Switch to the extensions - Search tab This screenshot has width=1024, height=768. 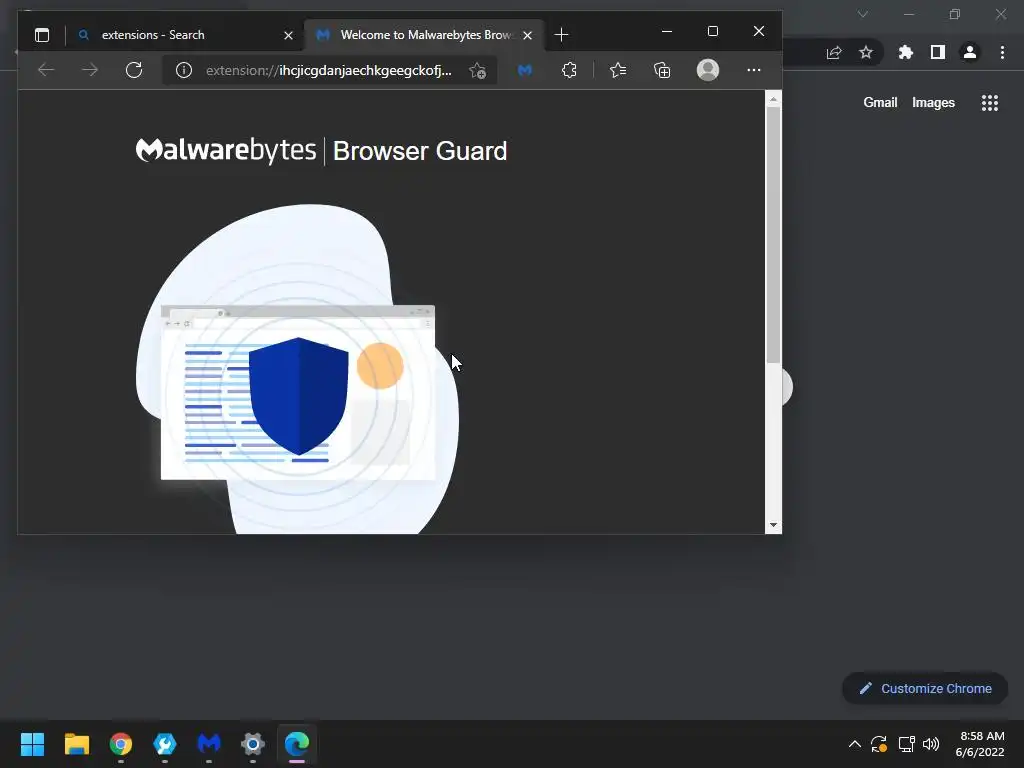185,35
